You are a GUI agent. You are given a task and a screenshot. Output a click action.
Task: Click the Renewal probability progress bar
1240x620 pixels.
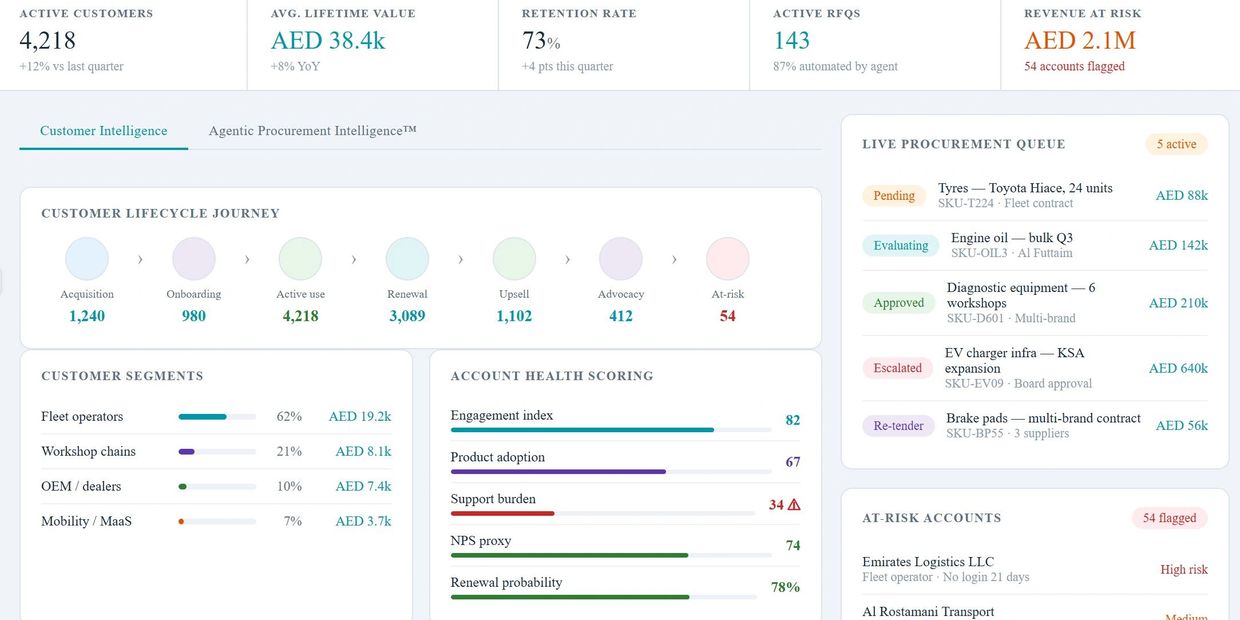603,597
